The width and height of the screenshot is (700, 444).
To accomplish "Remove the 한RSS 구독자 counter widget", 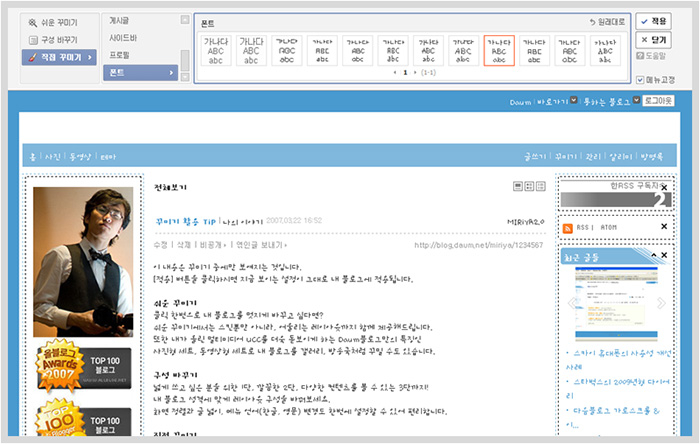I will click(664, 188).
